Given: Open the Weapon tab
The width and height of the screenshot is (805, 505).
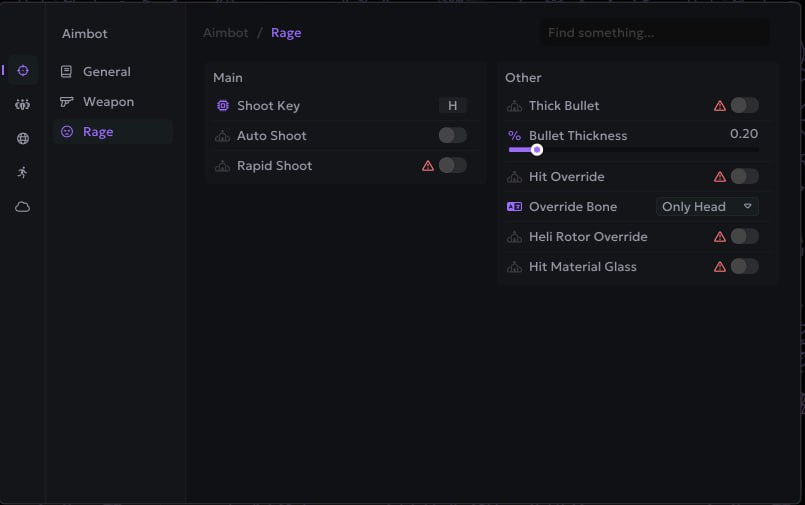Looking at the screenshot, I should click(x=108, y=102).
